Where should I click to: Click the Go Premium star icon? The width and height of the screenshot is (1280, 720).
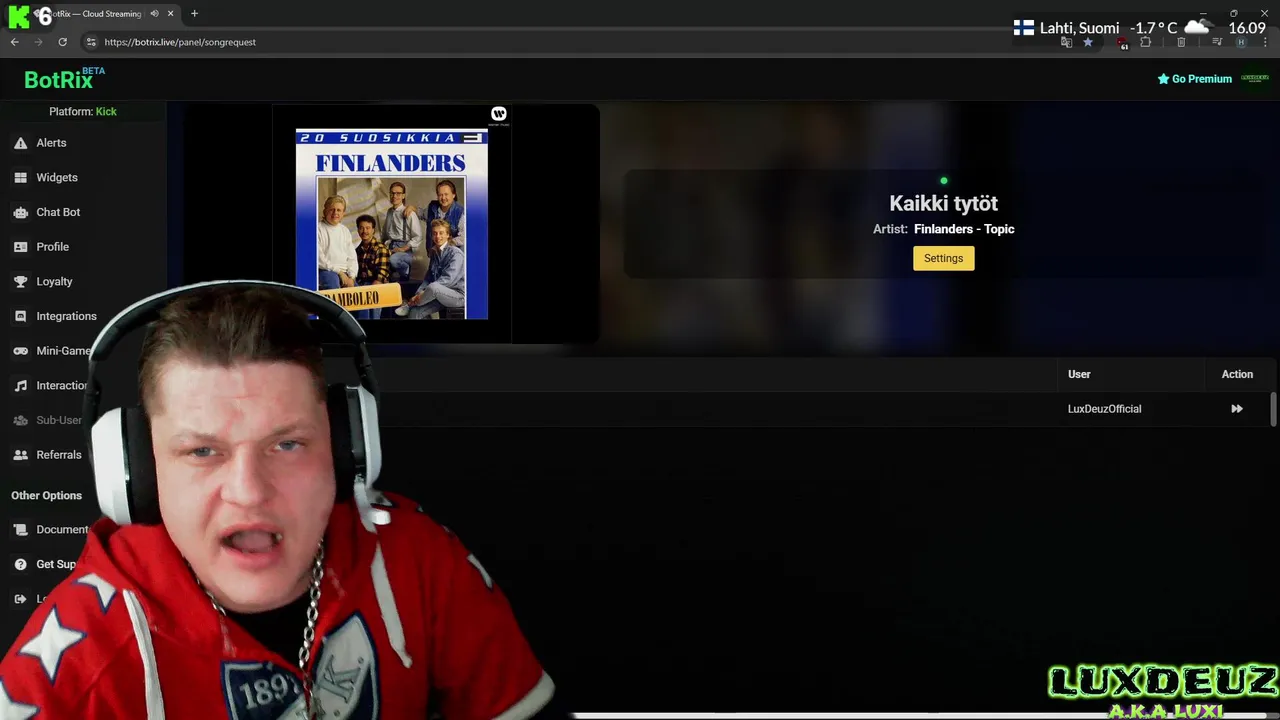1163,79
